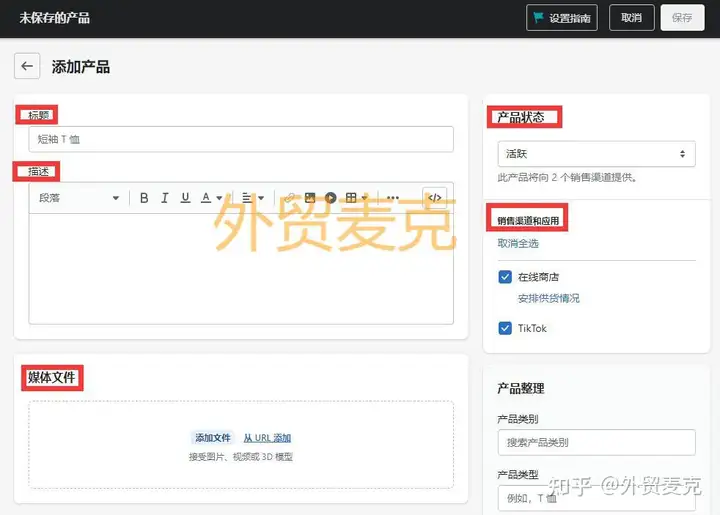
Task: Click the 取消全选 deselect all link
Action: click(x=518, y=243)
